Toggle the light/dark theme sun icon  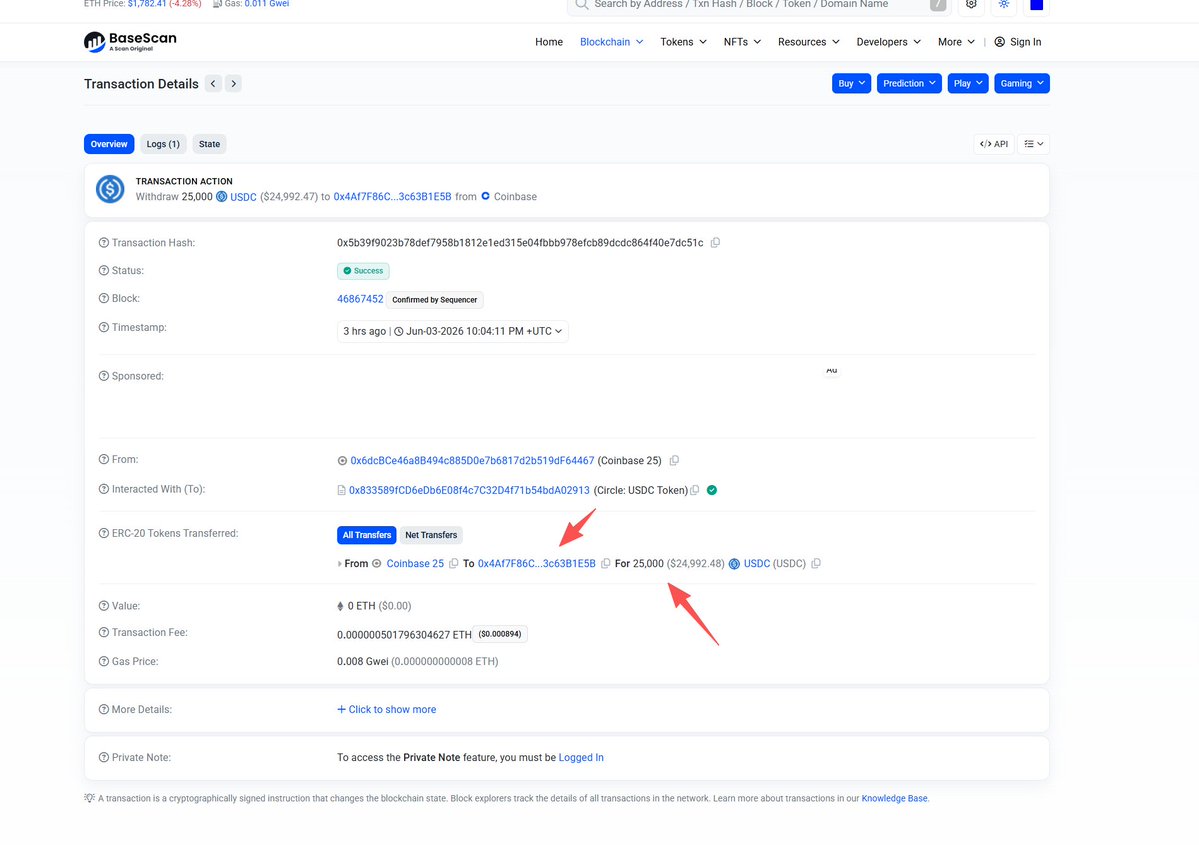click(x=1004, y=4)
